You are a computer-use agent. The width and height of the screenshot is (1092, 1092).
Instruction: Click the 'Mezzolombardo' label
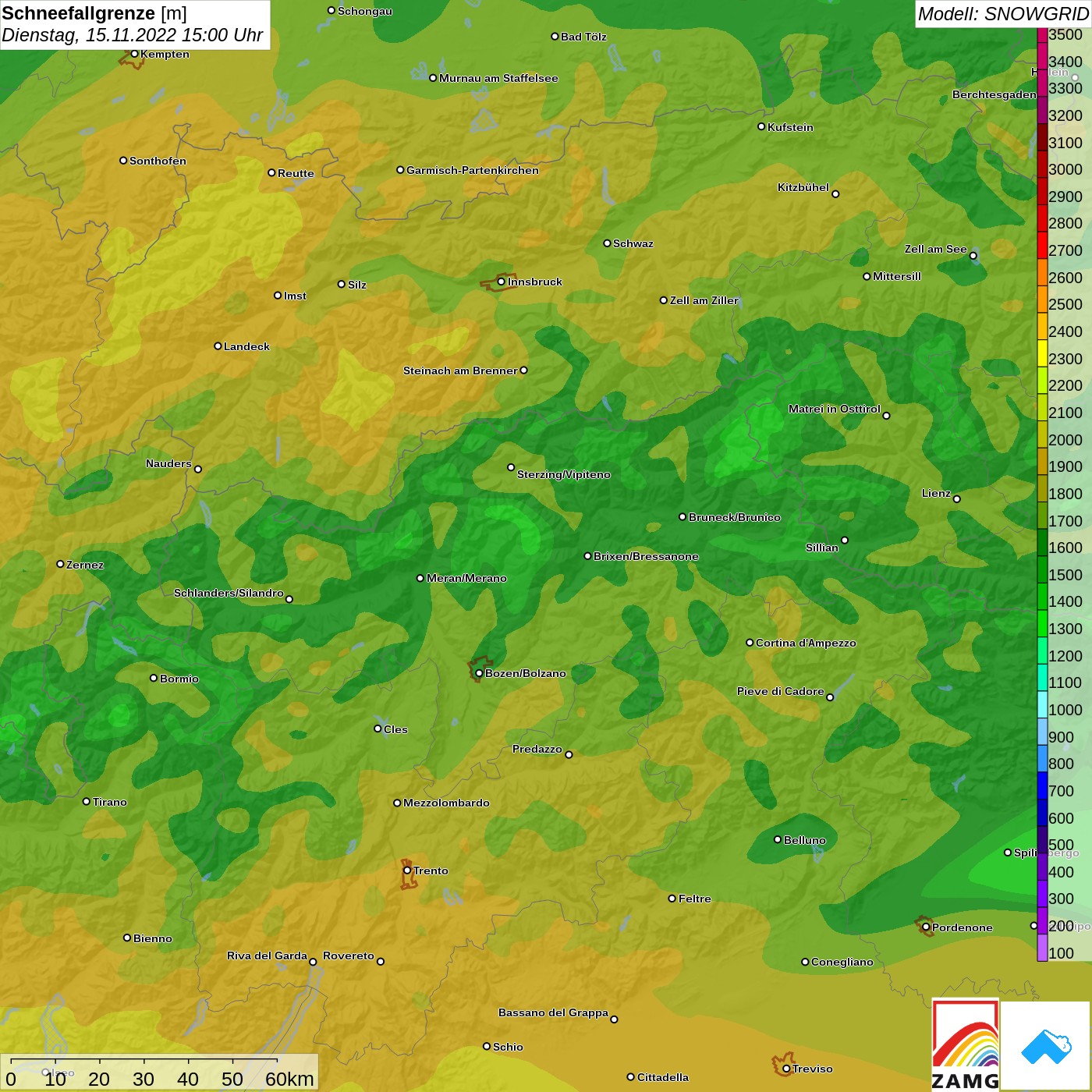point(446,803)
